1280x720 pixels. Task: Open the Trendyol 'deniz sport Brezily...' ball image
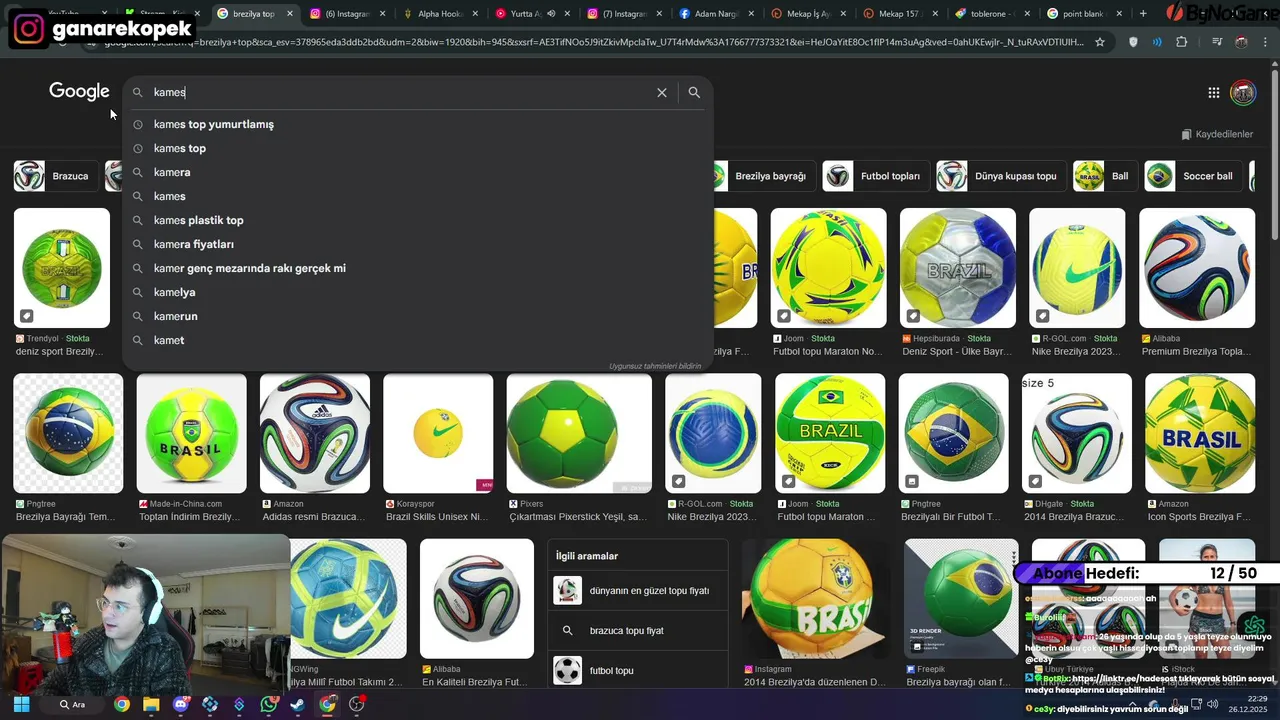click(62, 268)
